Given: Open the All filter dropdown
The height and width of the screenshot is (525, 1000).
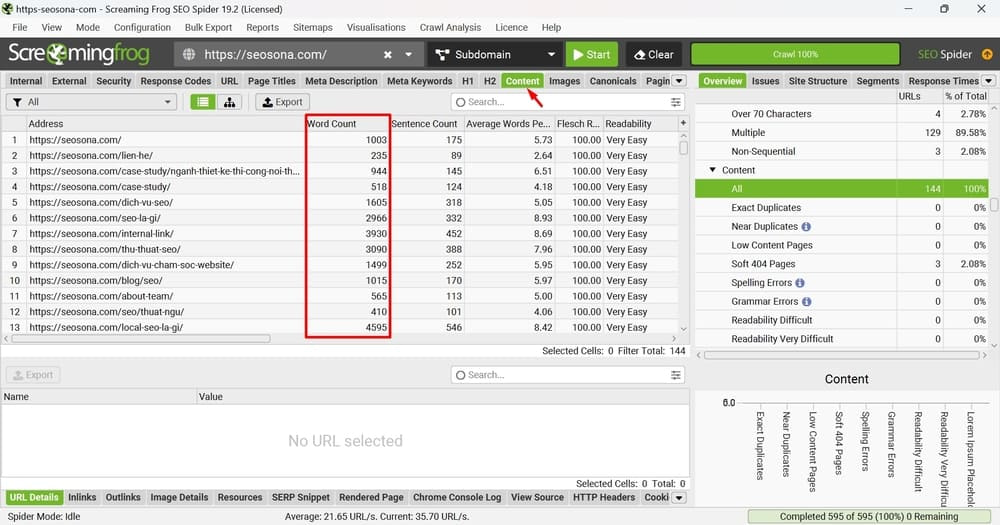Looking at the screenshot, I should [x=91, y=102].
